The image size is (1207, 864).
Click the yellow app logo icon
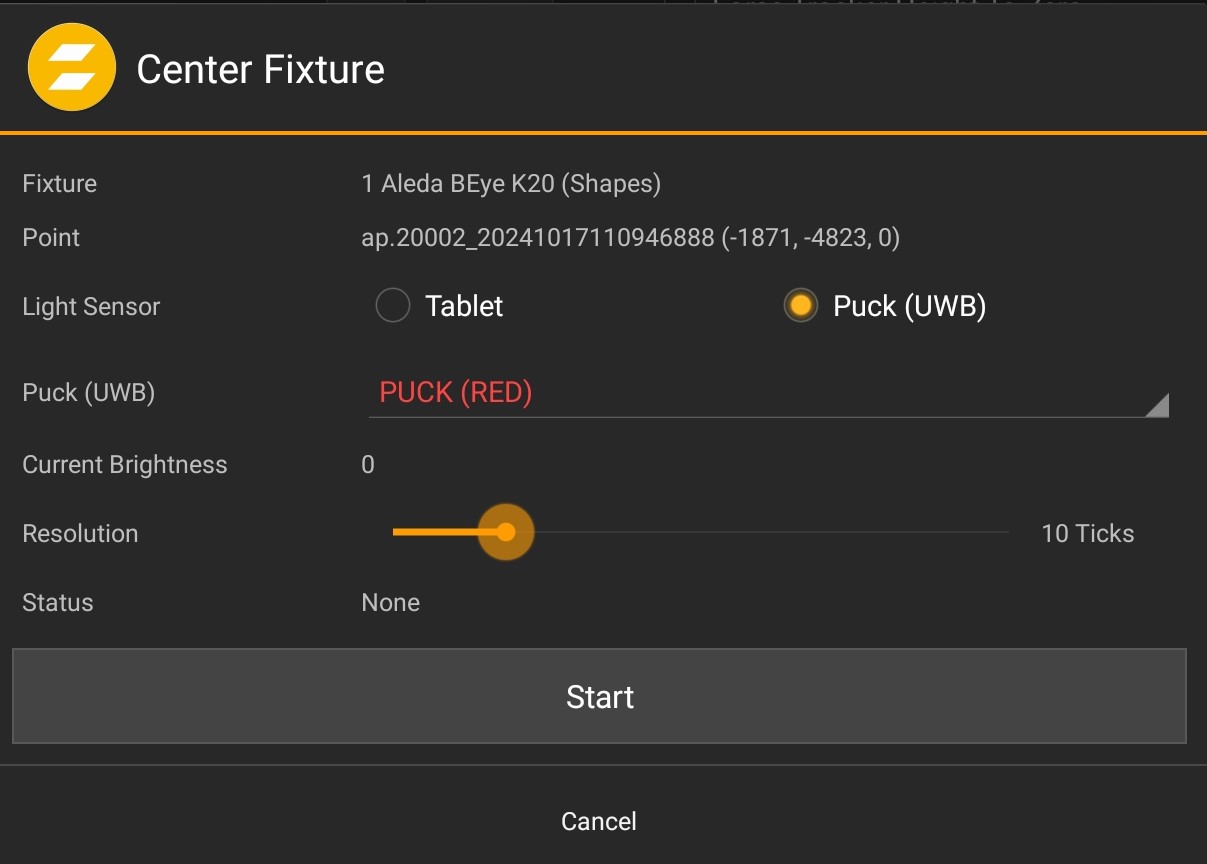point(71,68)
